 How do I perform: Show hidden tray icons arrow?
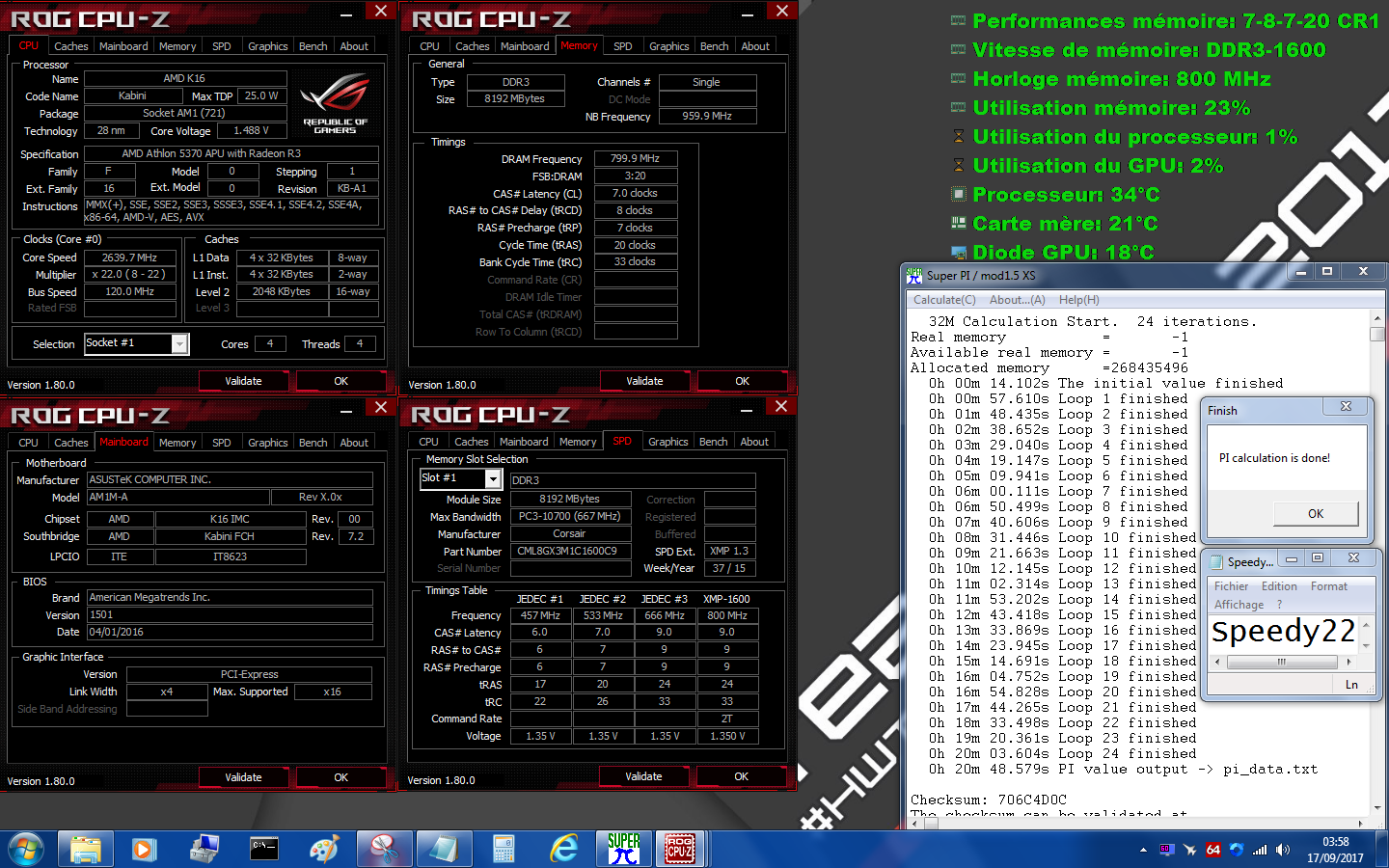click(x=1143, y=850)
